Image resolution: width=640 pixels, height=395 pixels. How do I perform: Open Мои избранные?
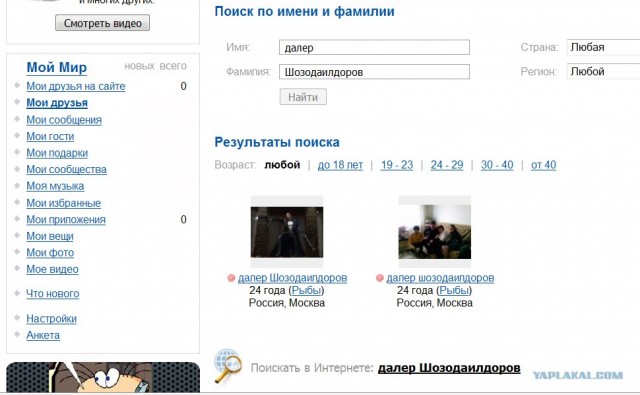coord(64,203)
